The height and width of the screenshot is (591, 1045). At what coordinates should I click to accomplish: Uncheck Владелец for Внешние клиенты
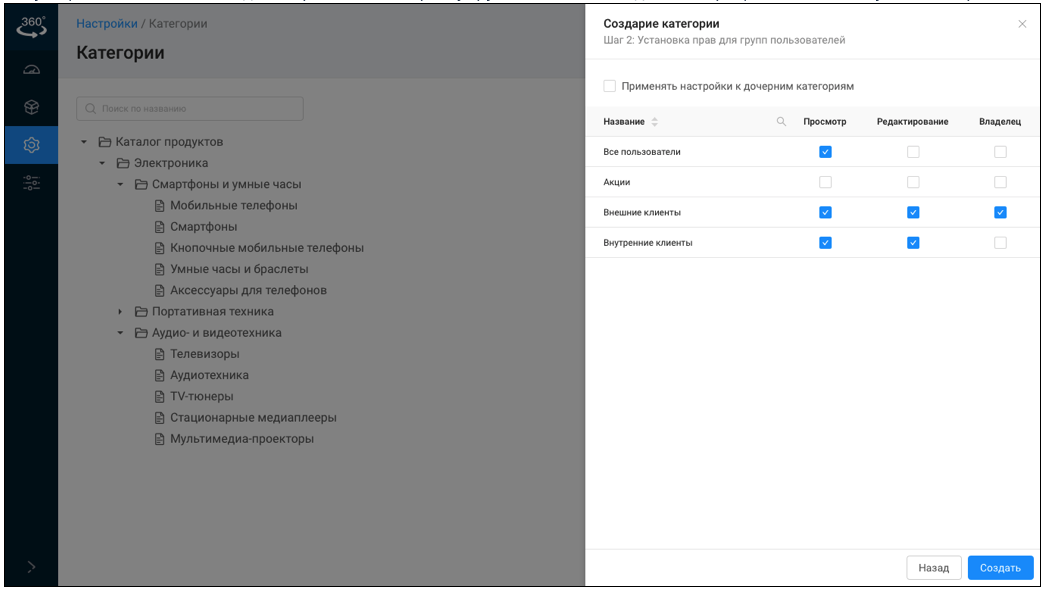pyautogui.click(x=1000, y=212)
